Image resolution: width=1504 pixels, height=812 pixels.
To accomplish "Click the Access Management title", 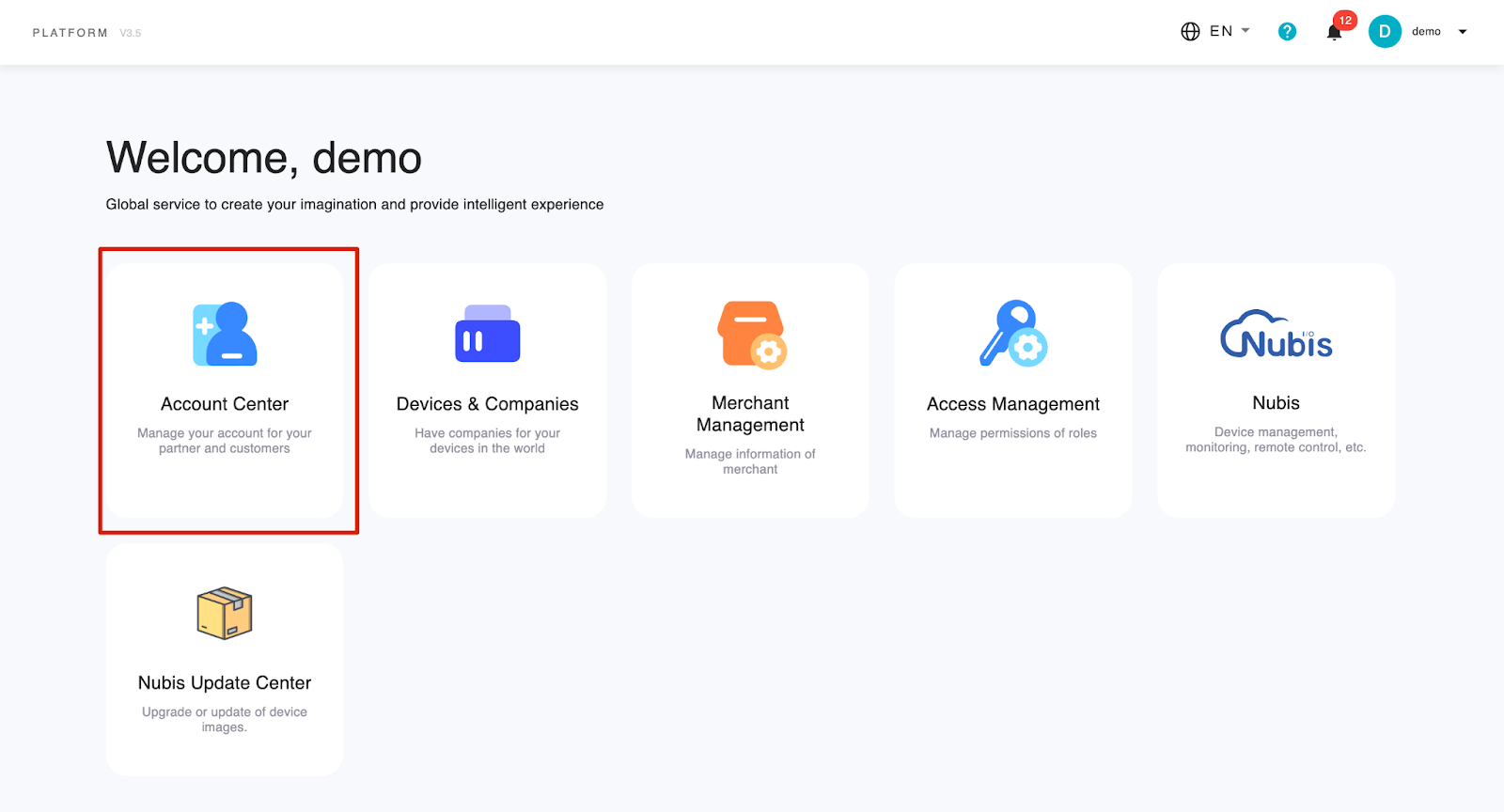I will click(1013, 404).
